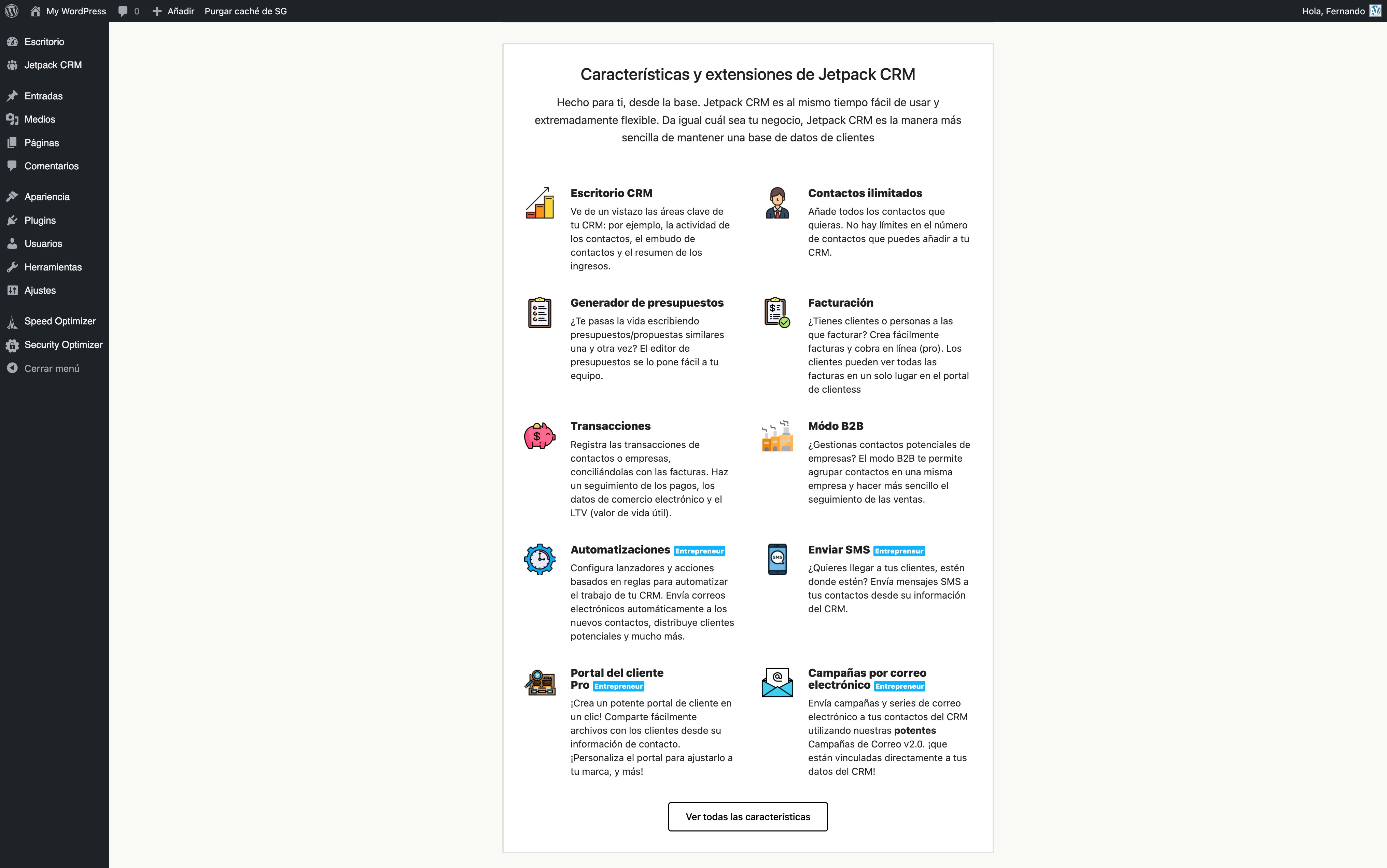The height and width of the screenshot is (868, 1387).
Task: Click Fernando's avatar in the top bar
Action: [x=1375, y=11]
